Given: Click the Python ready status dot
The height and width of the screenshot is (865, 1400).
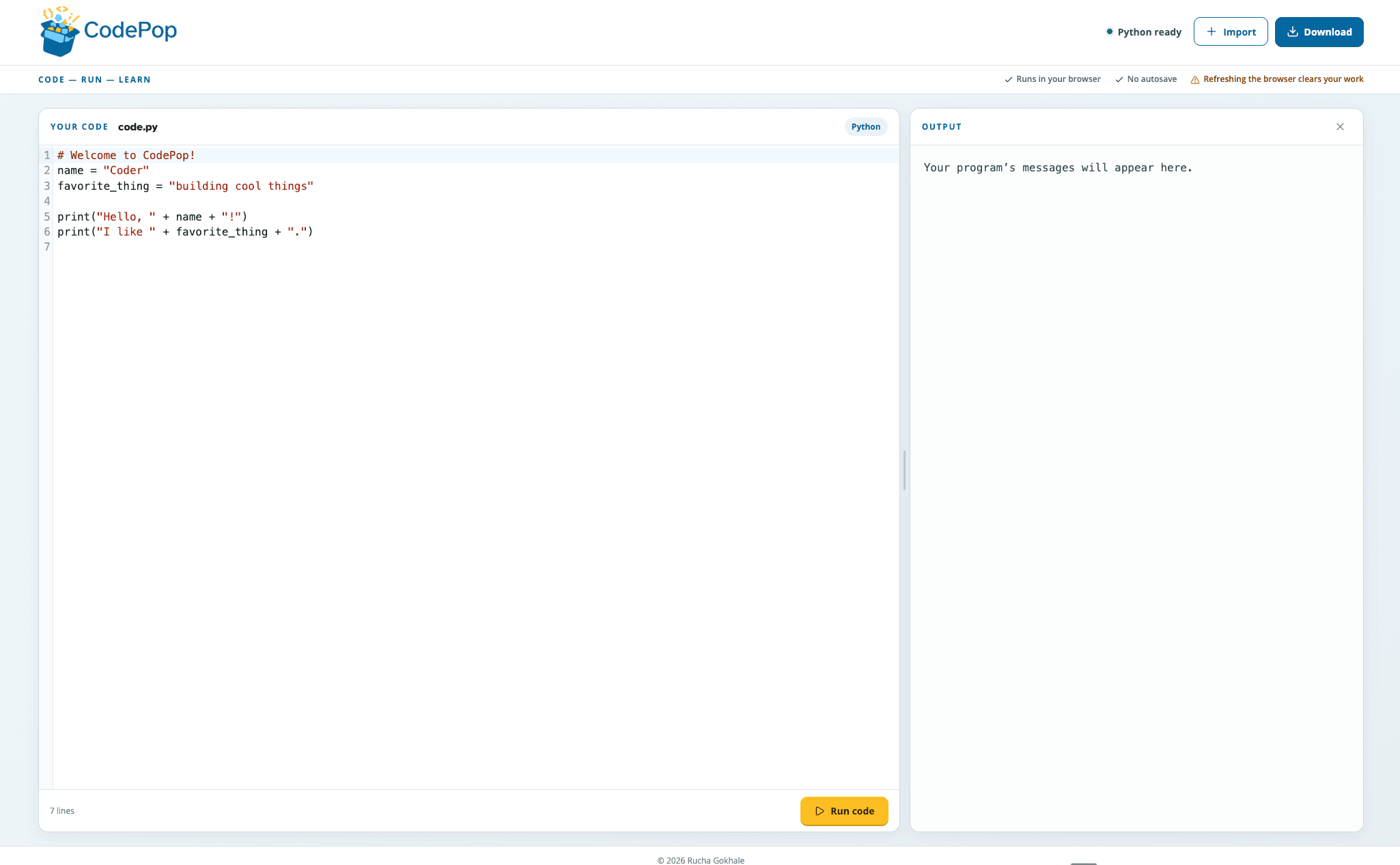Looking at the screenshot, I should pos(1110,31).
